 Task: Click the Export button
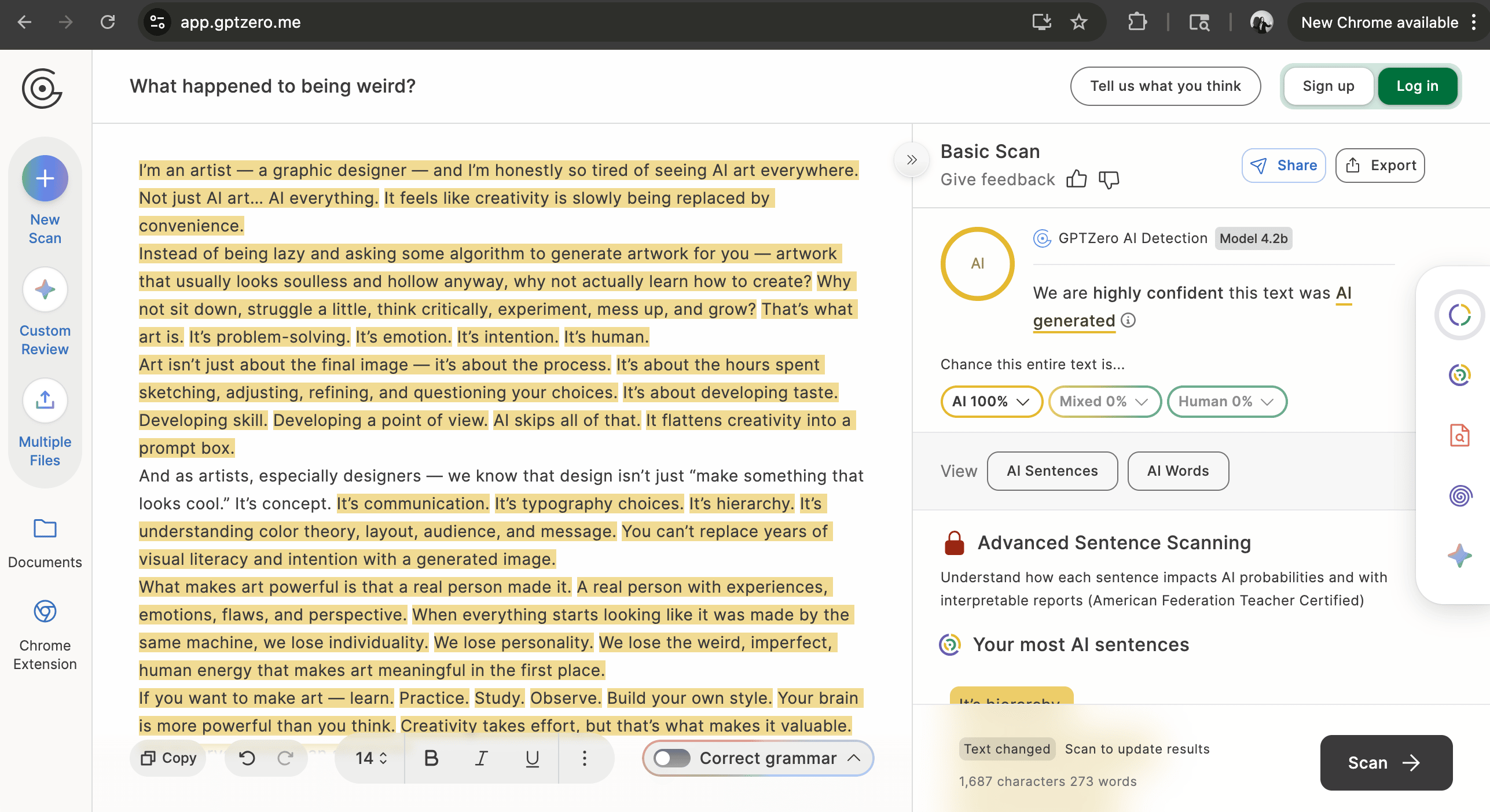point(1381,166)
